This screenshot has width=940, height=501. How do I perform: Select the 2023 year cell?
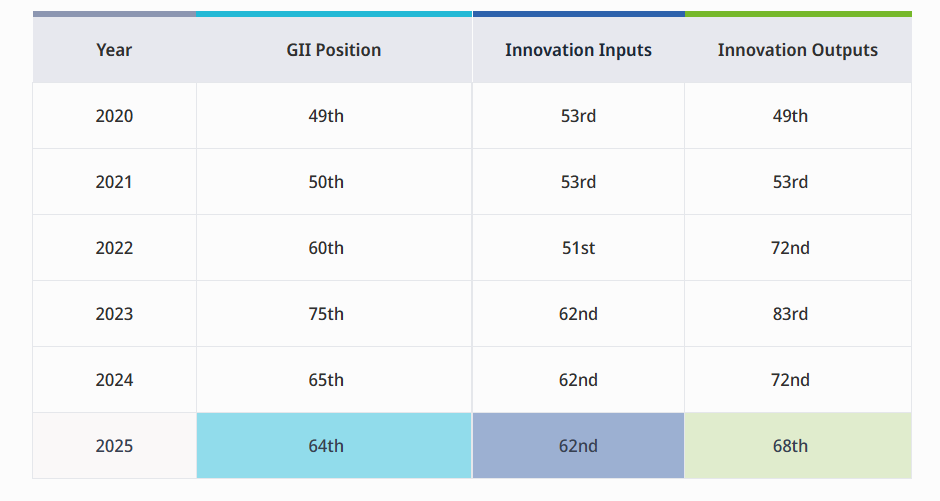[x=114, y=314]
